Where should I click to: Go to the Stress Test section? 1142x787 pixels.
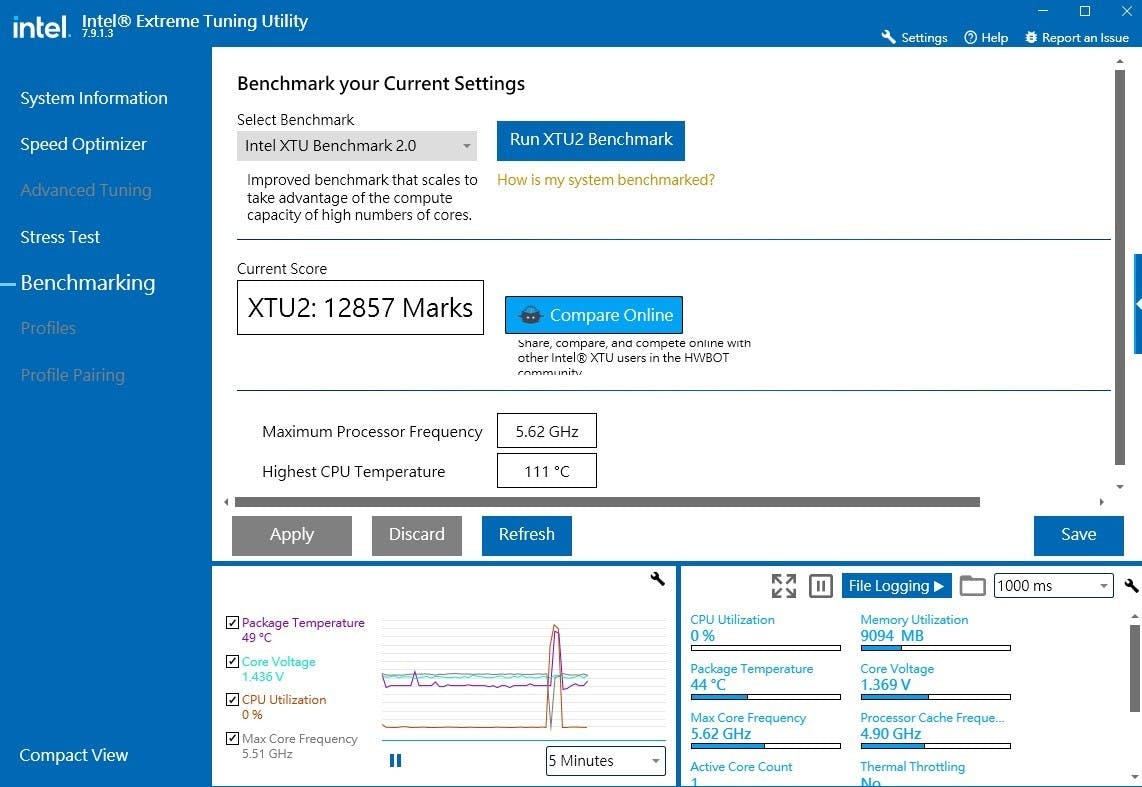(x=60, y=237)
